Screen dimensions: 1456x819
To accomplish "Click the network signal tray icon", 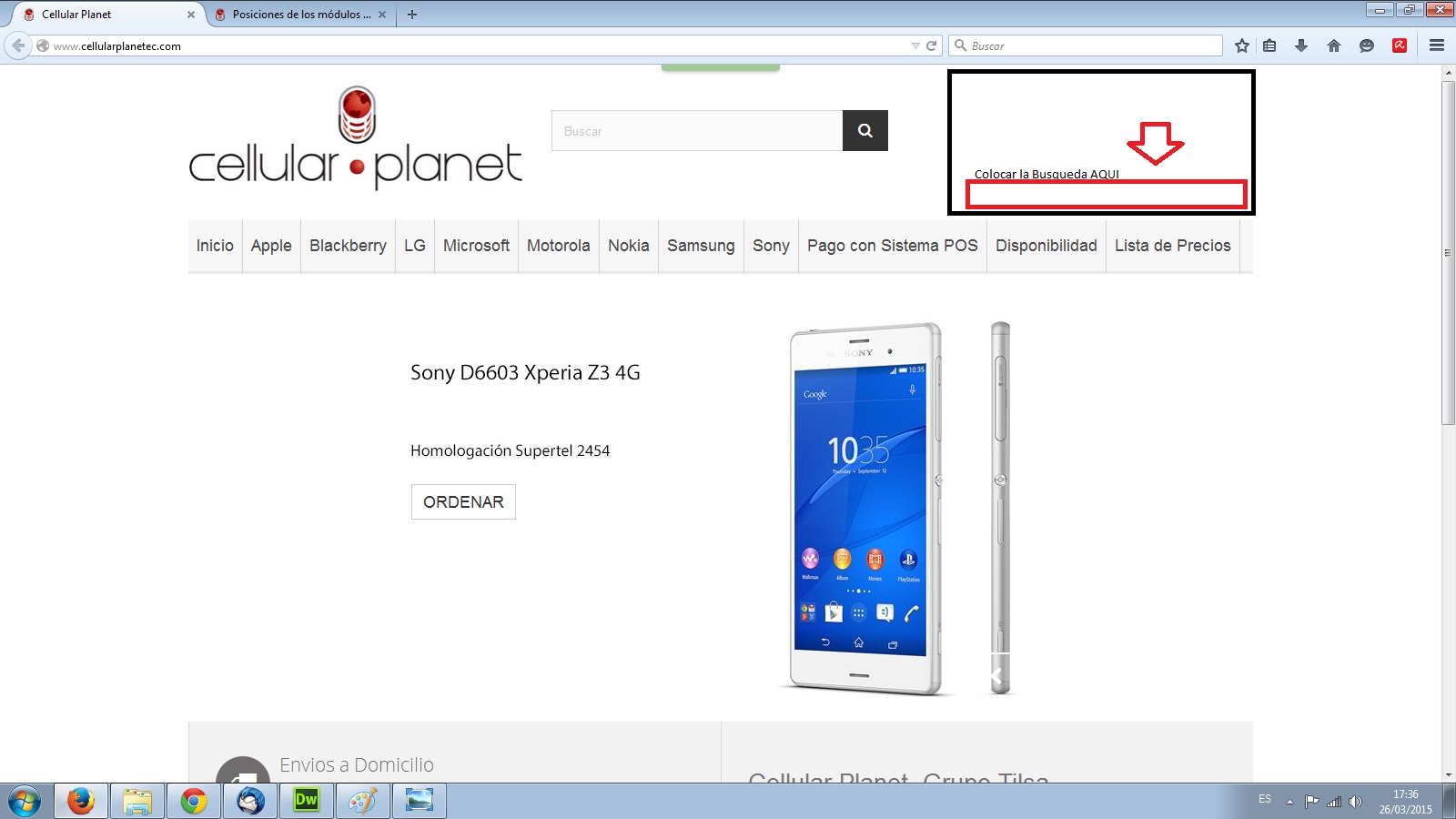I will [x=1334, y=802].
